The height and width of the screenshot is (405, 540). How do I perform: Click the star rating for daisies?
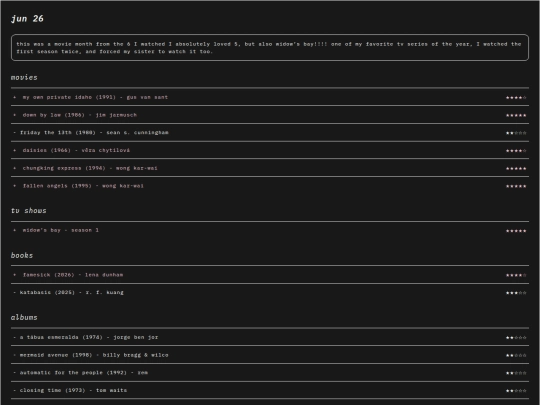coord(516,151)
